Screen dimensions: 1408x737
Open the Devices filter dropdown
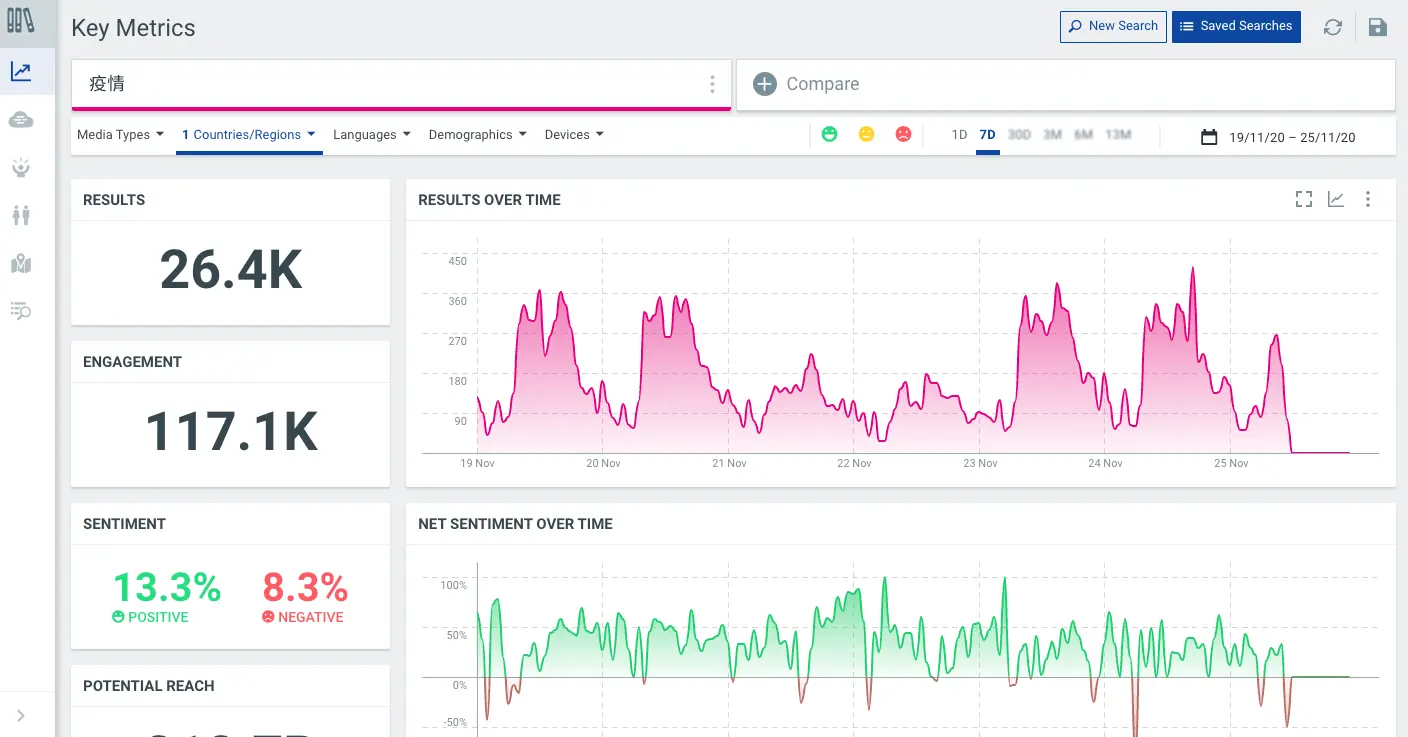pos(574,135)
